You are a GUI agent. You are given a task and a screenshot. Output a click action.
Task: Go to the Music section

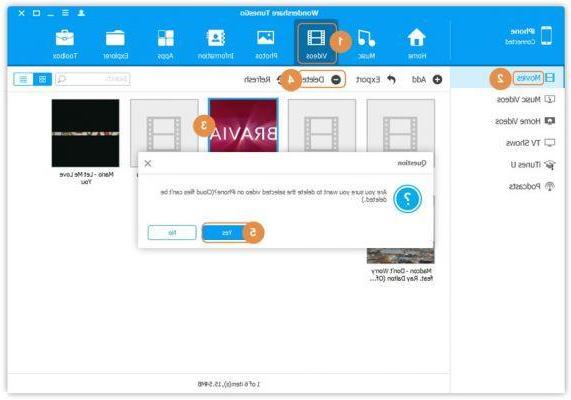(x=366, y=44)
